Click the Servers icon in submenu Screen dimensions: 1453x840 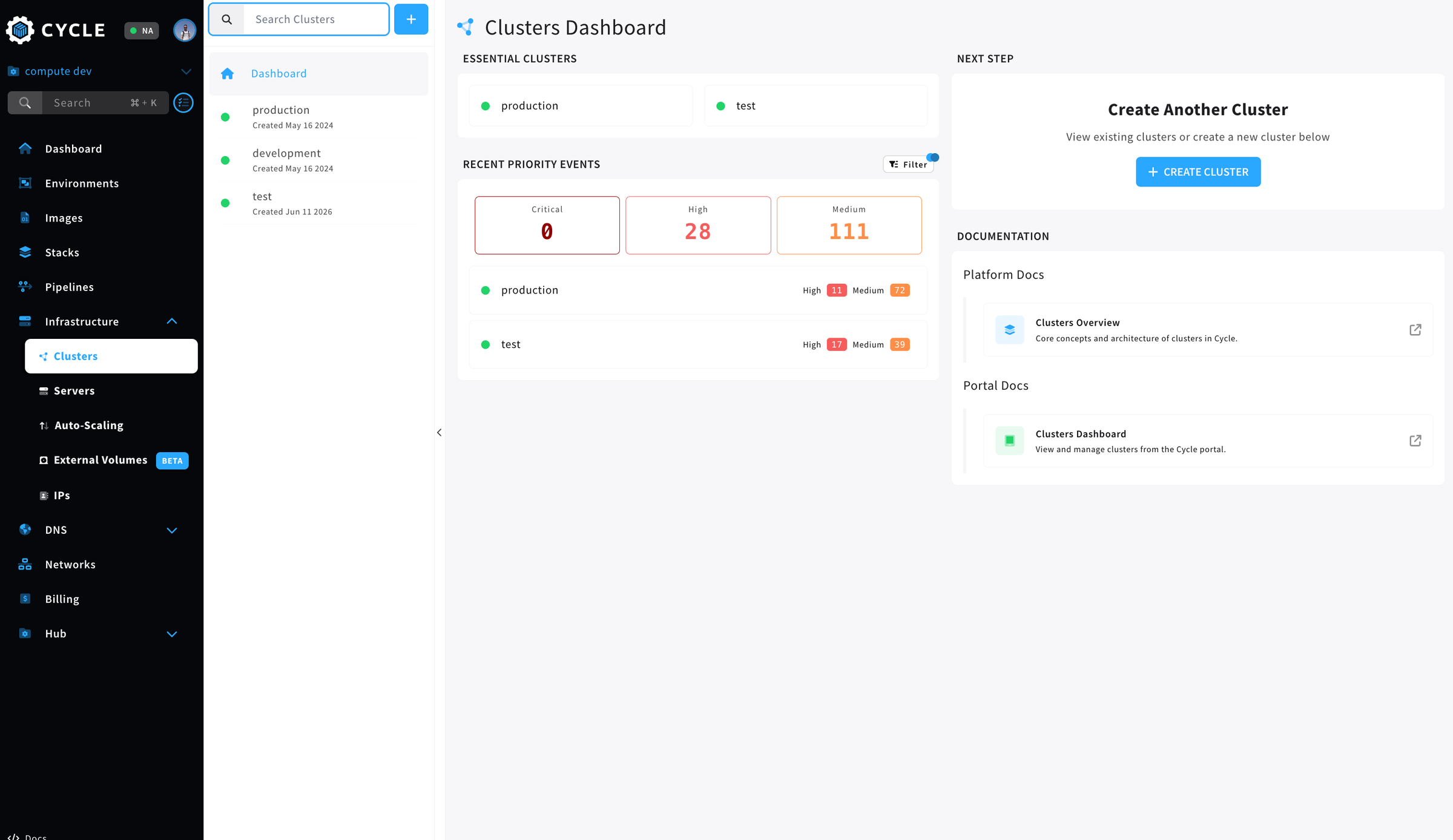[x=44, y=391]
